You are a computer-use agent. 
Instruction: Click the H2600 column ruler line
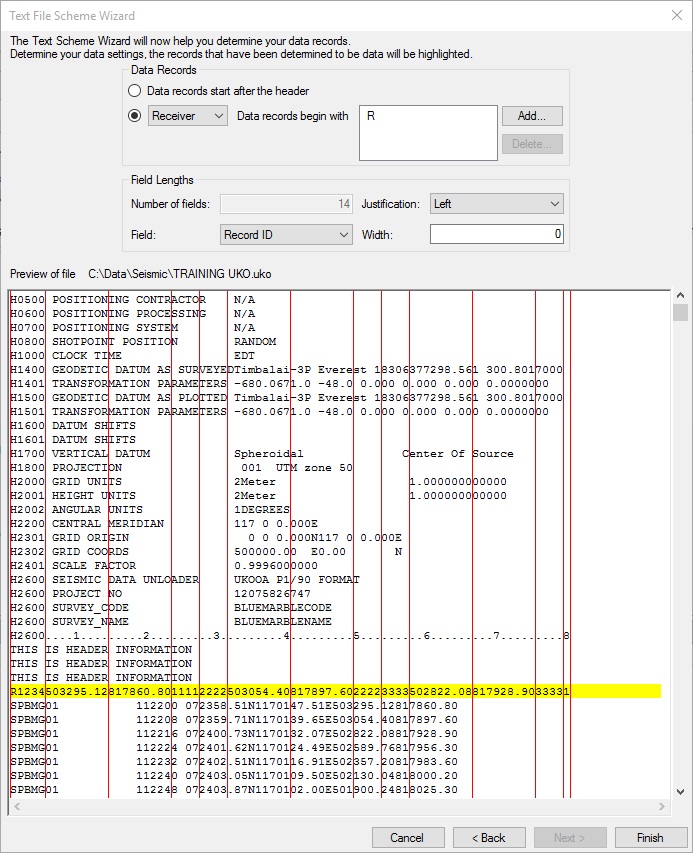coord(290,635)
